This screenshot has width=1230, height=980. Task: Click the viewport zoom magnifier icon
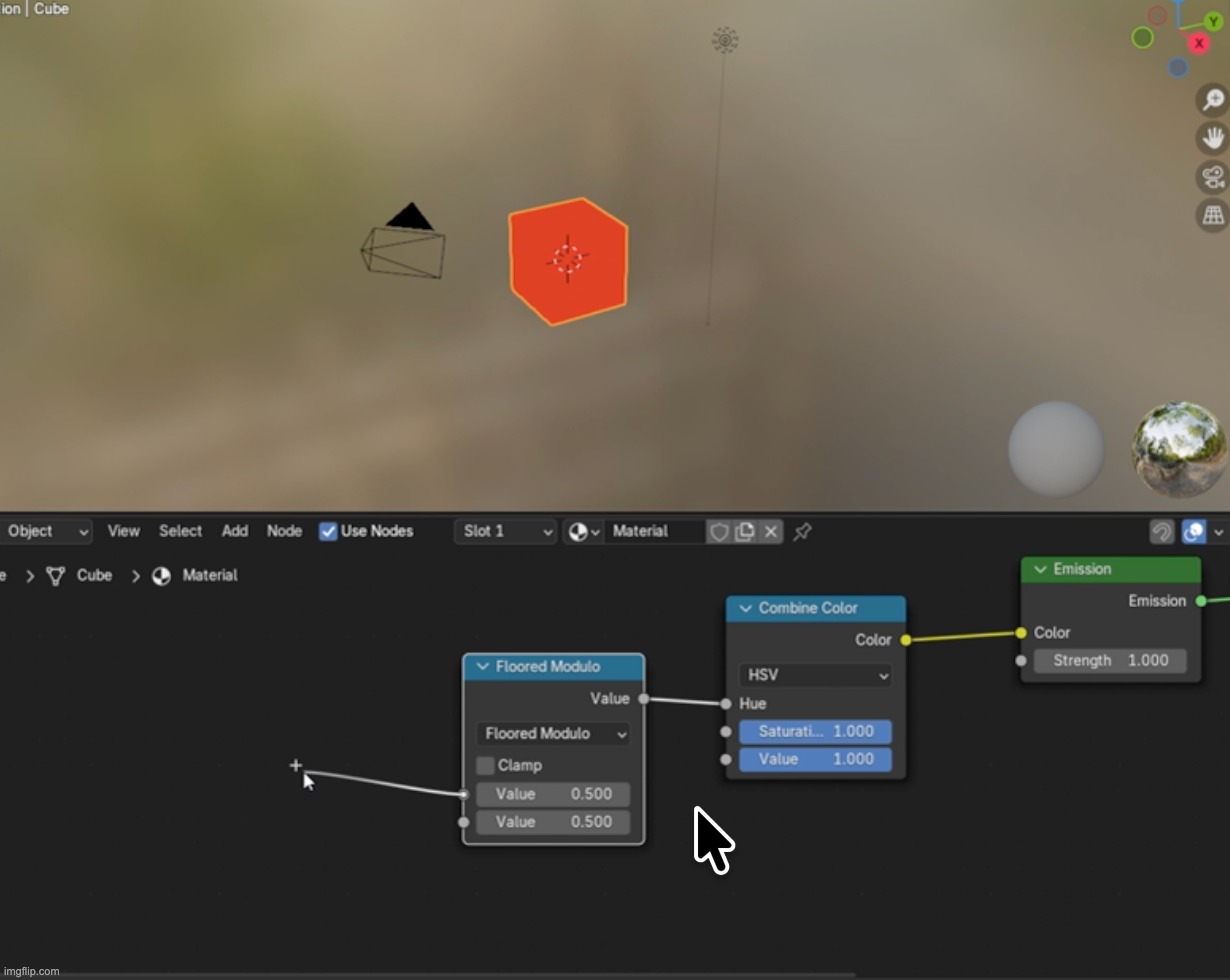(1212, 100)
